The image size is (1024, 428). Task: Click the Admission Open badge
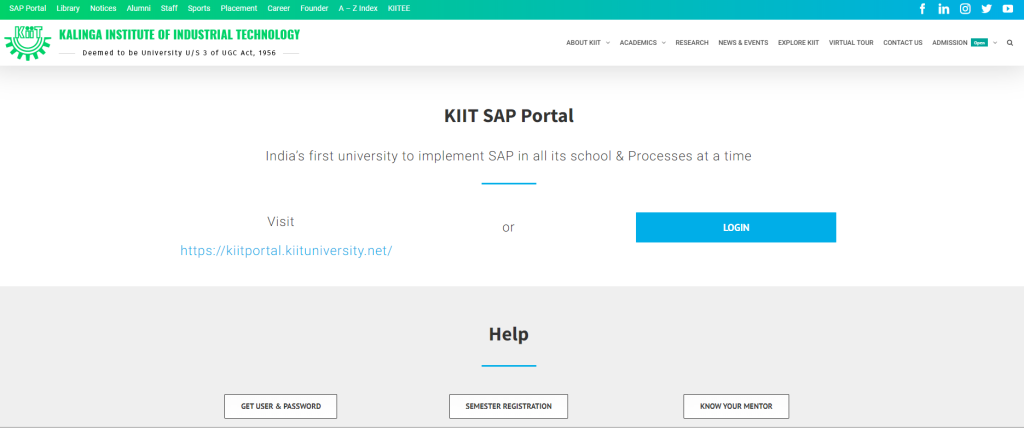(x=979, y=42)
